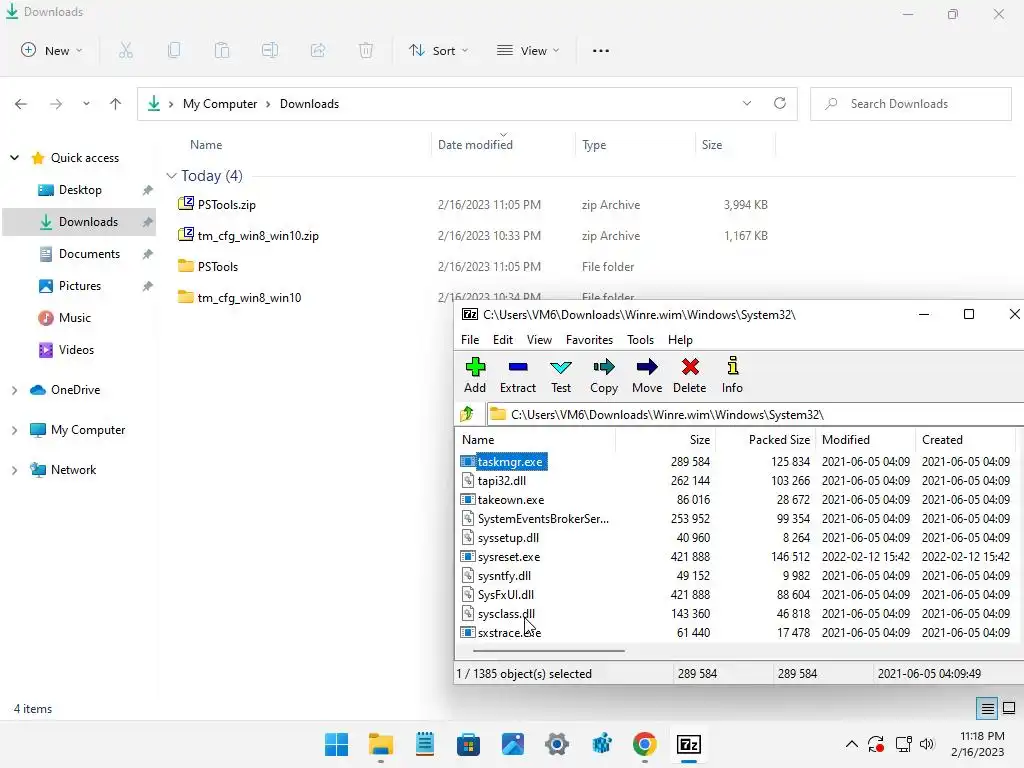Show hidden system tray icons
The image size is (1024, 768).
[852, 744]
